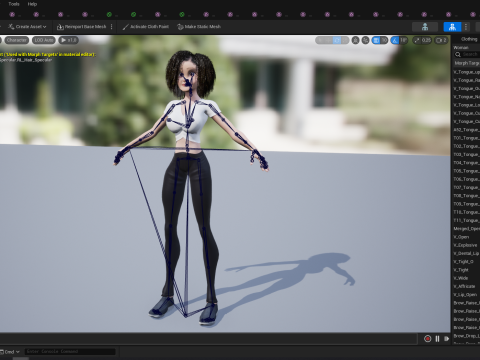480x360 pixels.
Task: Open camera speed setting 2
Action: coord(441,40)
